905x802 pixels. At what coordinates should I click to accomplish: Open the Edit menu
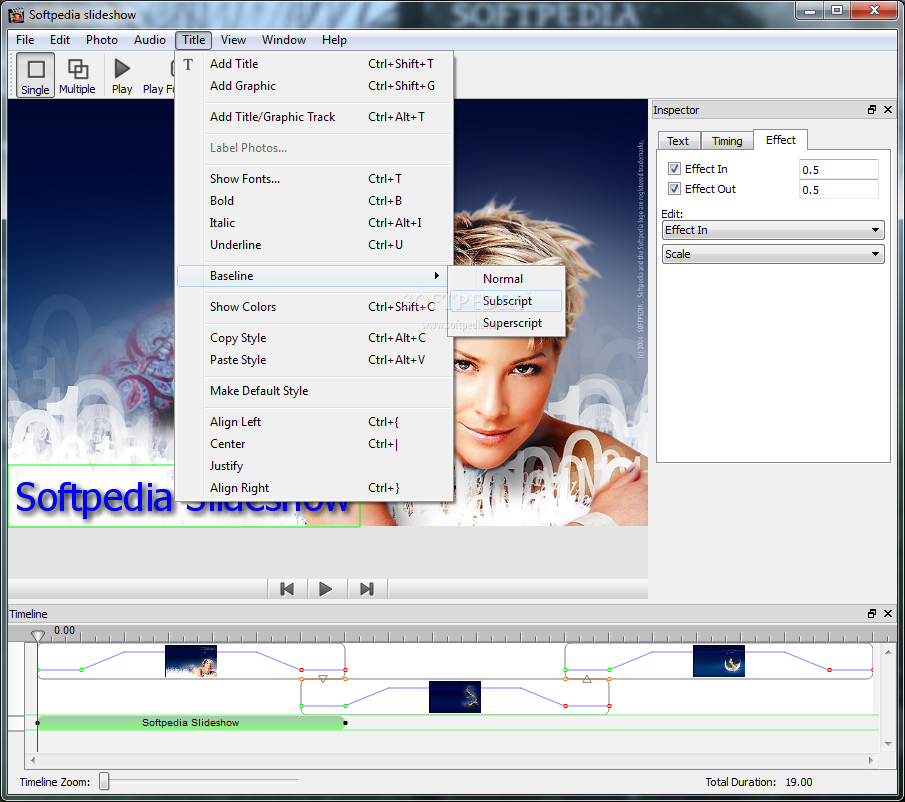click(x=60, y=40)
